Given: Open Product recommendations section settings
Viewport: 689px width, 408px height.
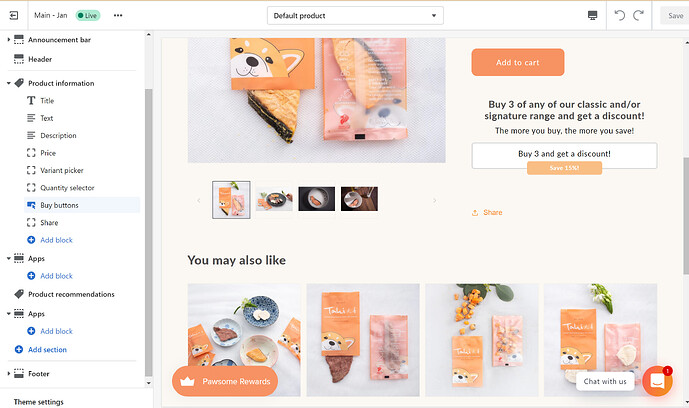Looking at the screenshot, I should (71, 294).
